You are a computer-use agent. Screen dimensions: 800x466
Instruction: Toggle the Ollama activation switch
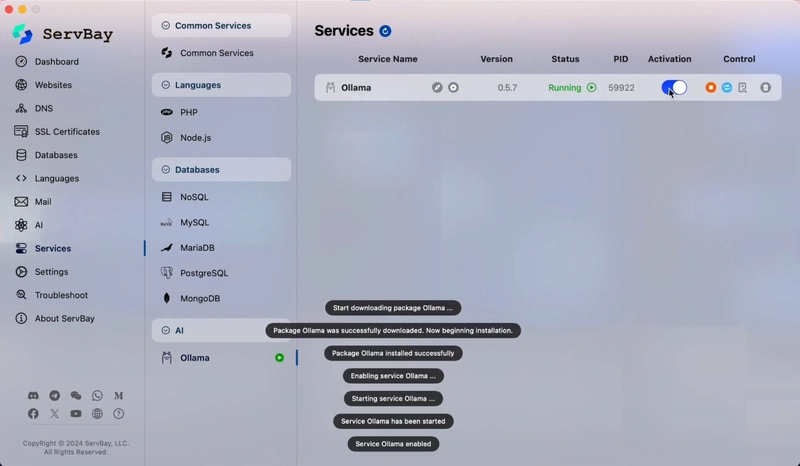coord(674,87)
